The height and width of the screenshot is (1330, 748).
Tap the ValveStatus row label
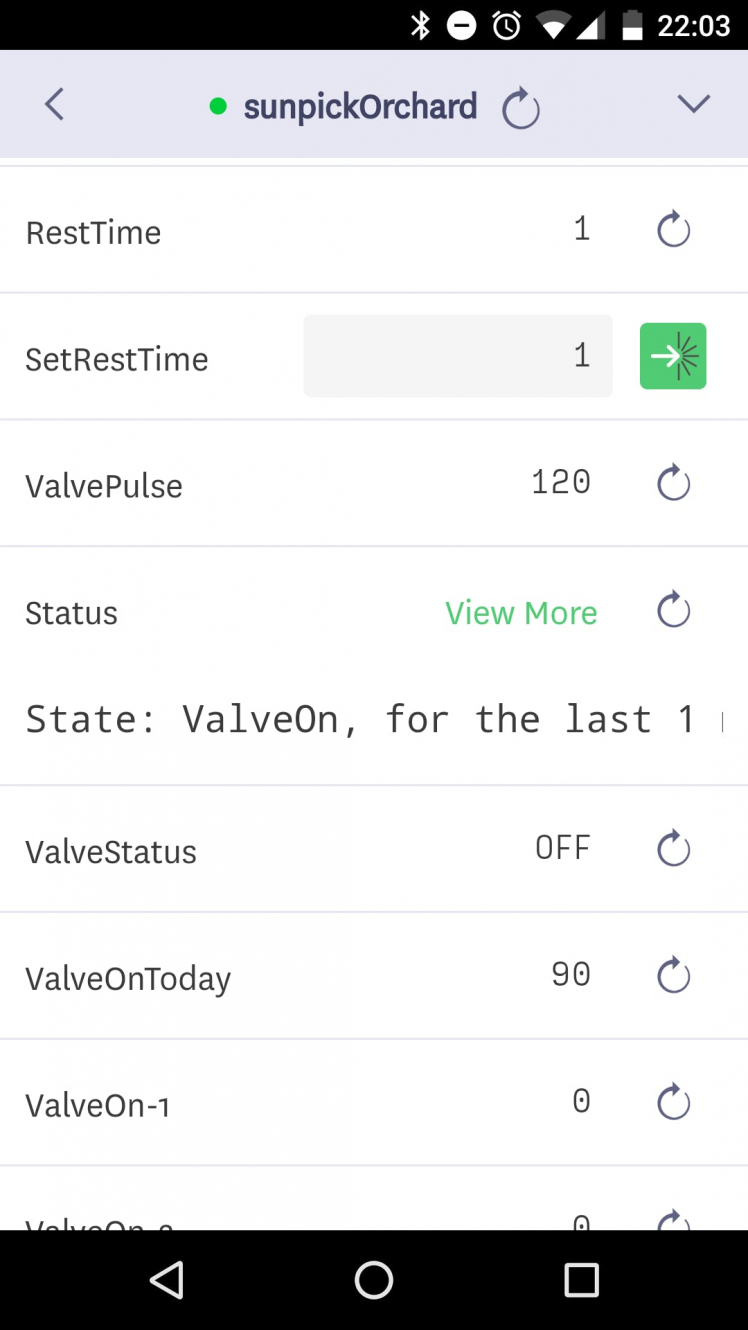pyautogui.click(x=111, y=852)
